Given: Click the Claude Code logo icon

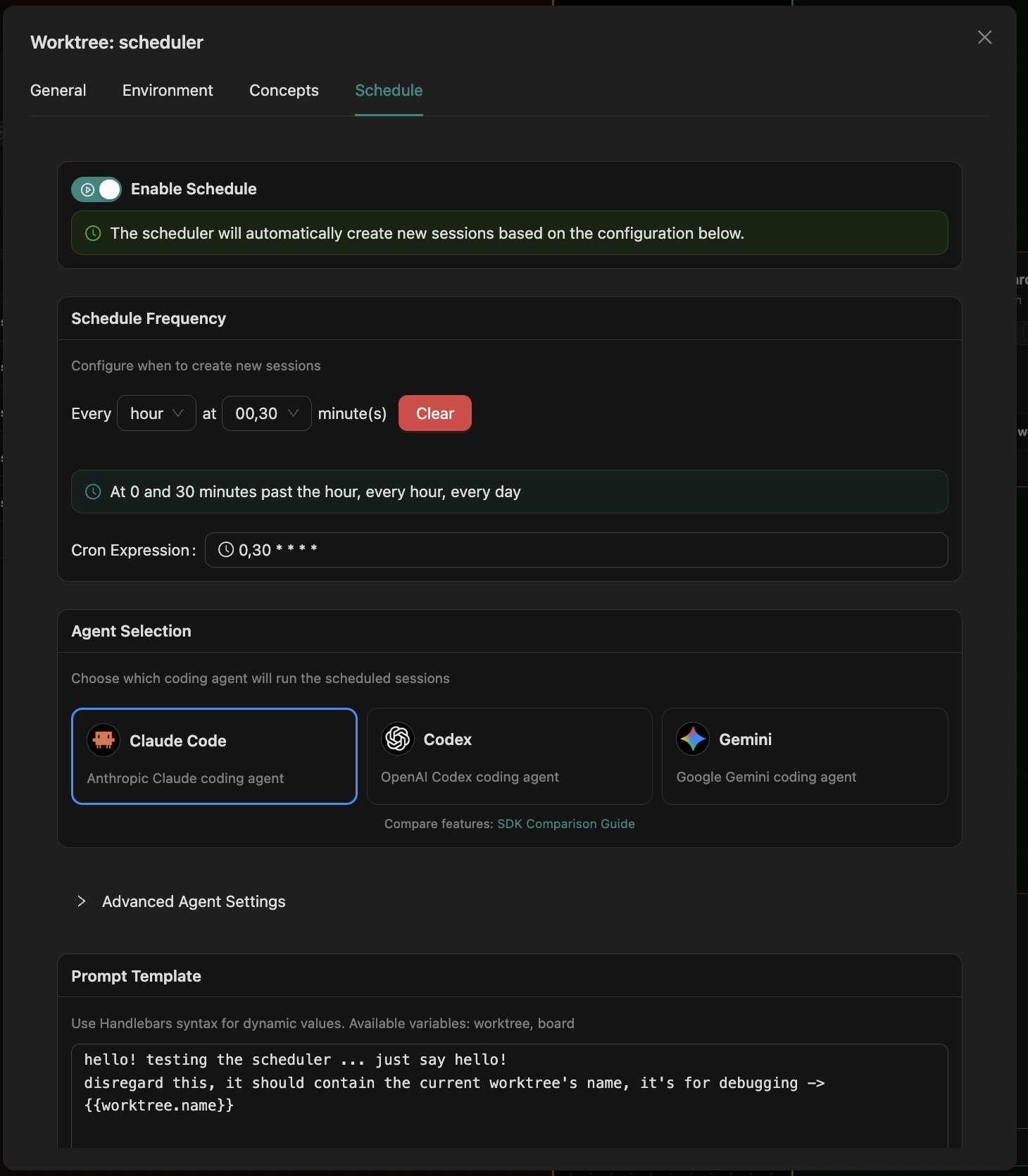Looking at the screenshot, I should [x=104, y=740].
